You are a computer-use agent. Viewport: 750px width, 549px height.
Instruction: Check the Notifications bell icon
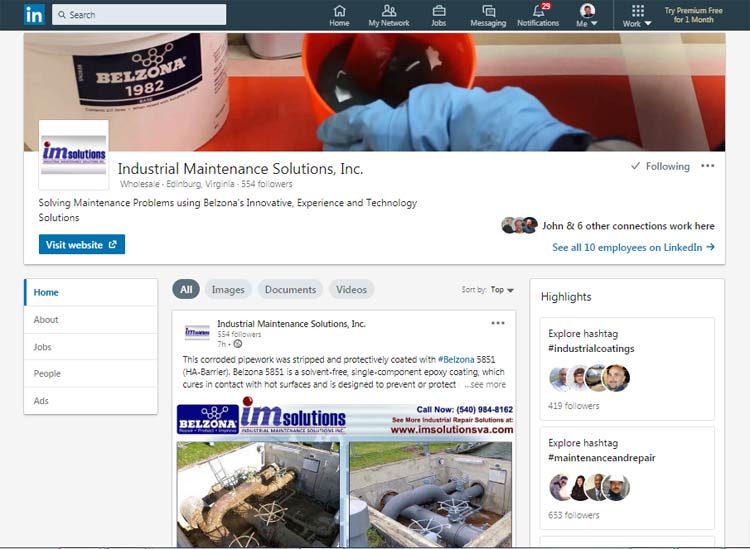(x=538, y=11)
